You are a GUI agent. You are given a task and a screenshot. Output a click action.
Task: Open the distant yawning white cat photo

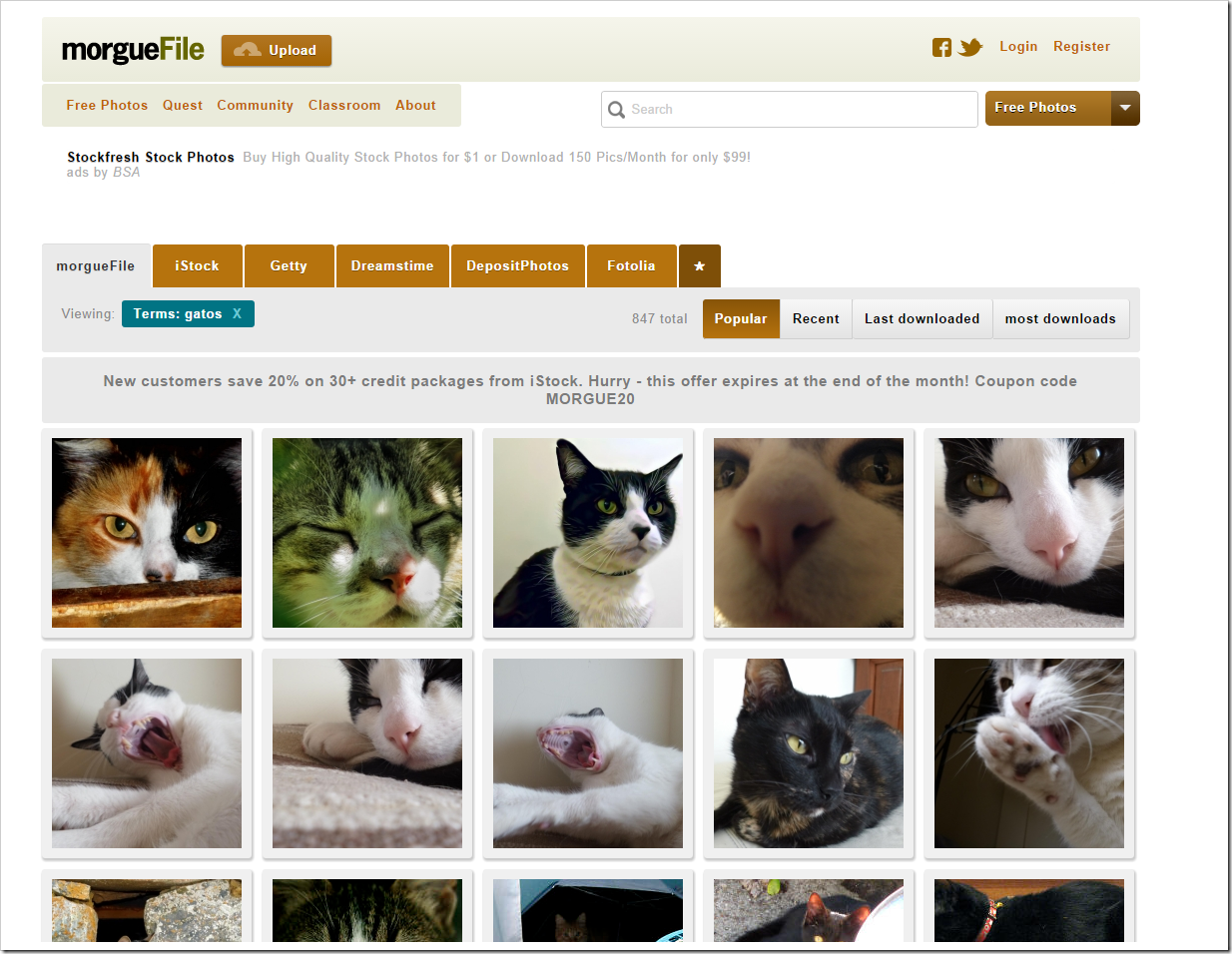(x=588, y=753)
